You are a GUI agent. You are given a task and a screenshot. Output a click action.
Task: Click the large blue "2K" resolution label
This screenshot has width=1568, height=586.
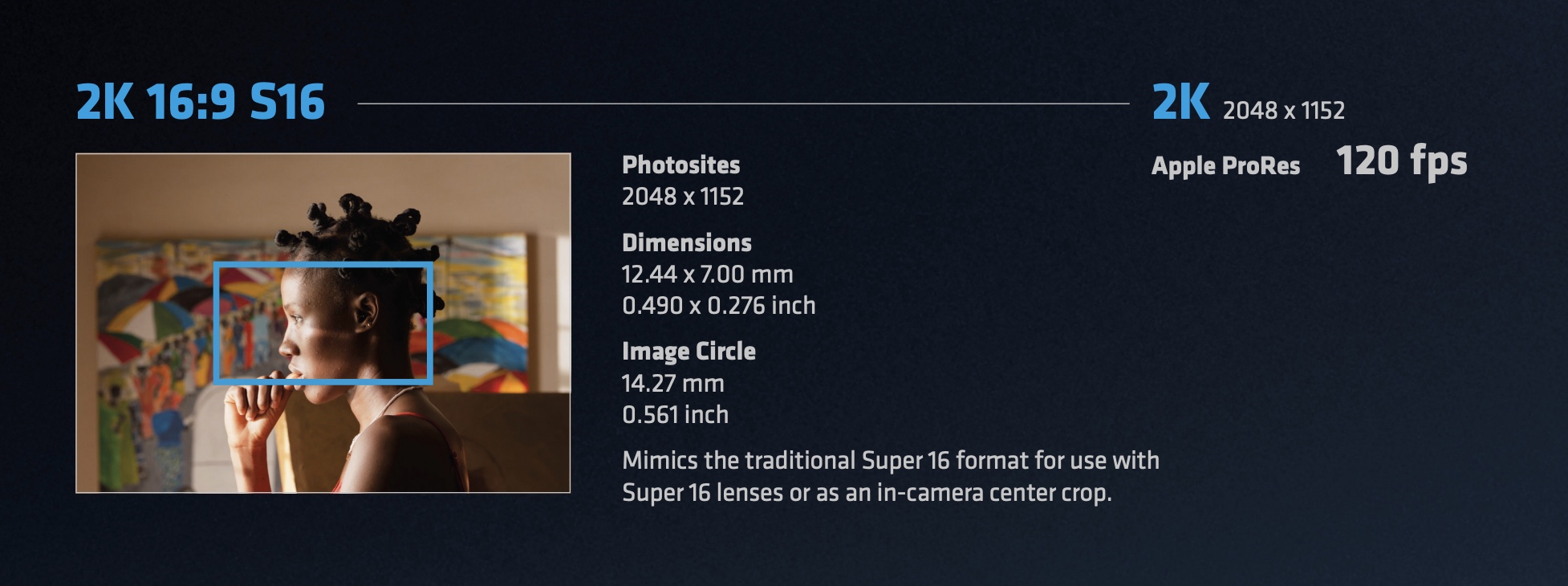pyautogui.click(x=1180, y=102)
